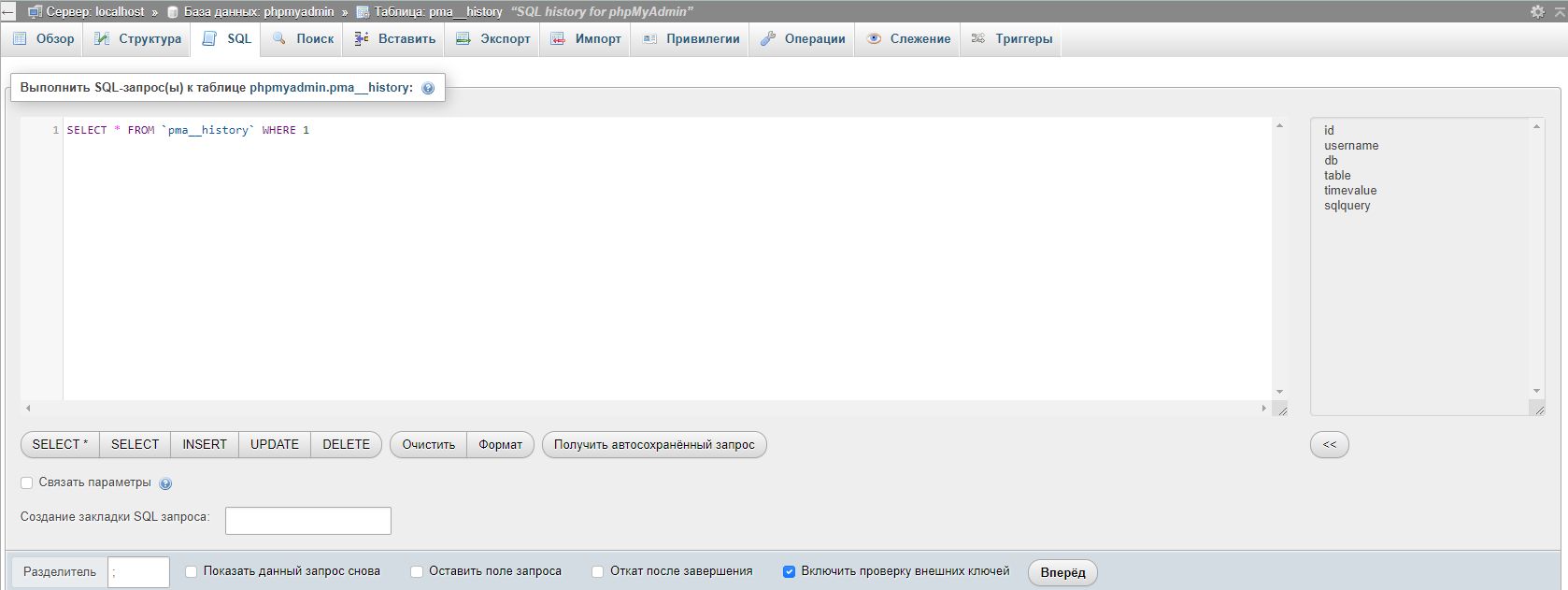Click the SELECT * button
The image size is (1568, 590).
(60, 444)
